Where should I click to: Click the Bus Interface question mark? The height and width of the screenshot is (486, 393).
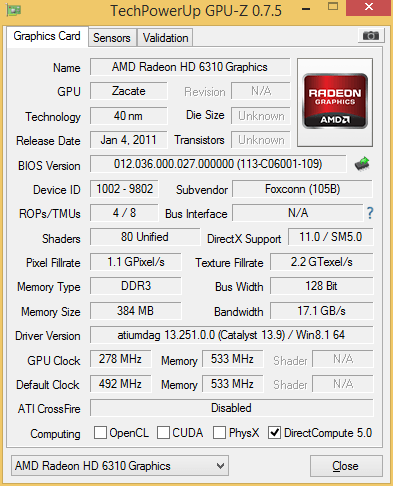(370, 213)
